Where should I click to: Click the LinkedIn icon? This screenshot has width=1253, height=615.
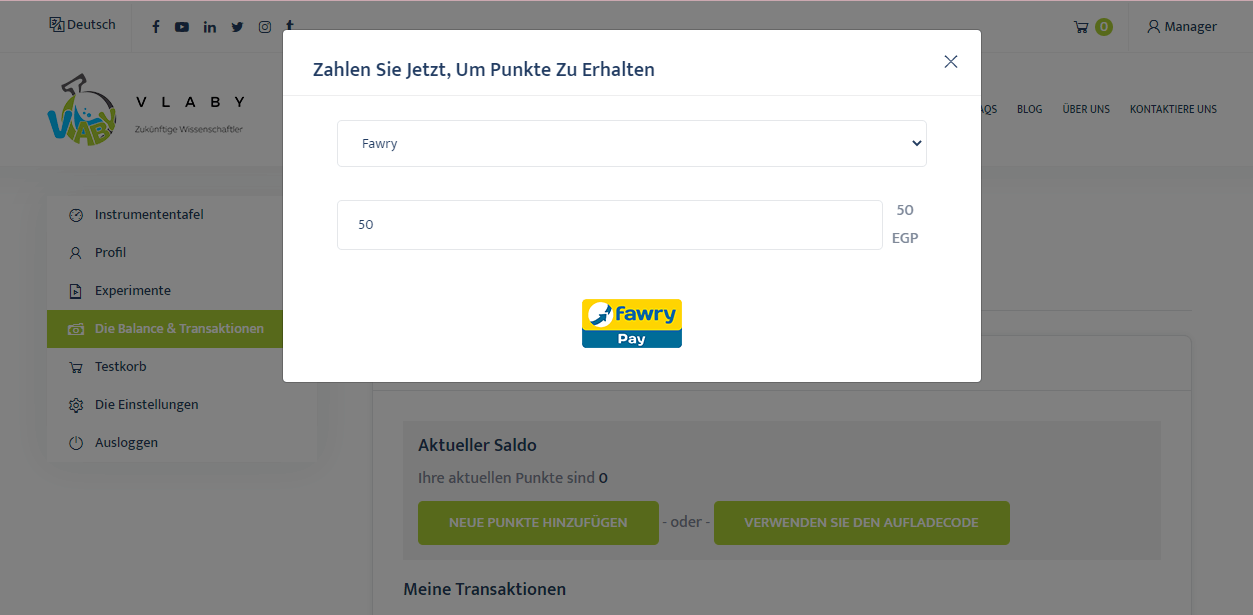[210, 27]
